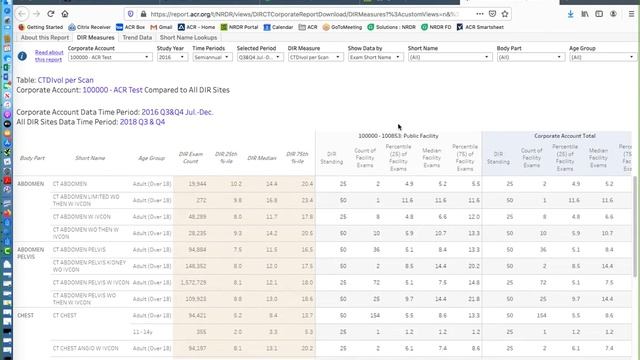The height and width of the screenshot is (360, 640).
Task: Open the ACR - Home bookmark
Action: 196,27
